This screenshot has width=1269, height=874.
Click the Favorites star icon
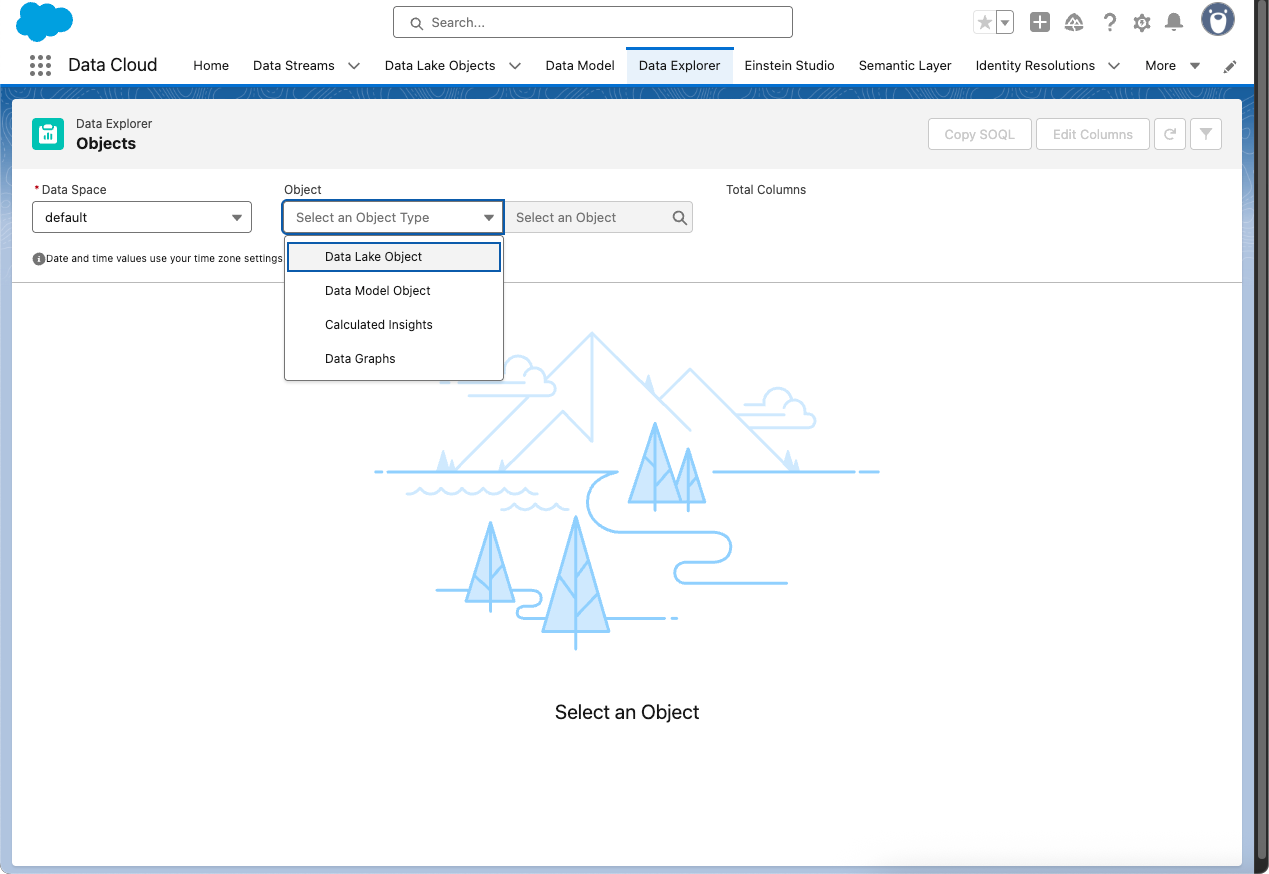coord(985,22)
